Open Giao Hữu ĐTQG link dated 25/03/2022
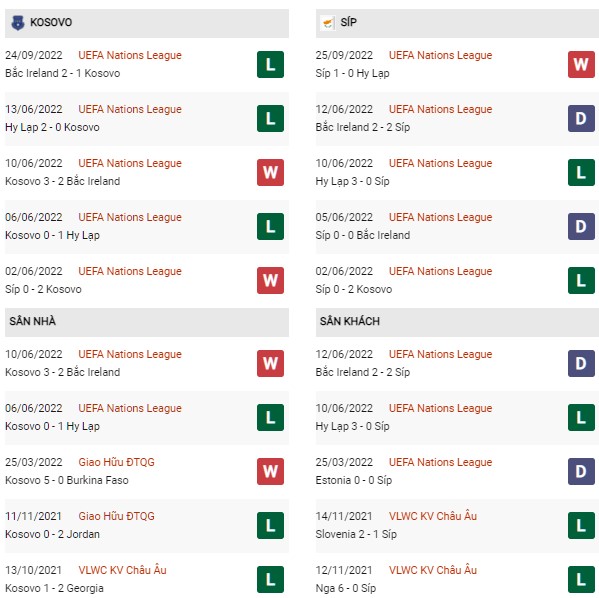 pyautogui.click(x=117, y=462)
